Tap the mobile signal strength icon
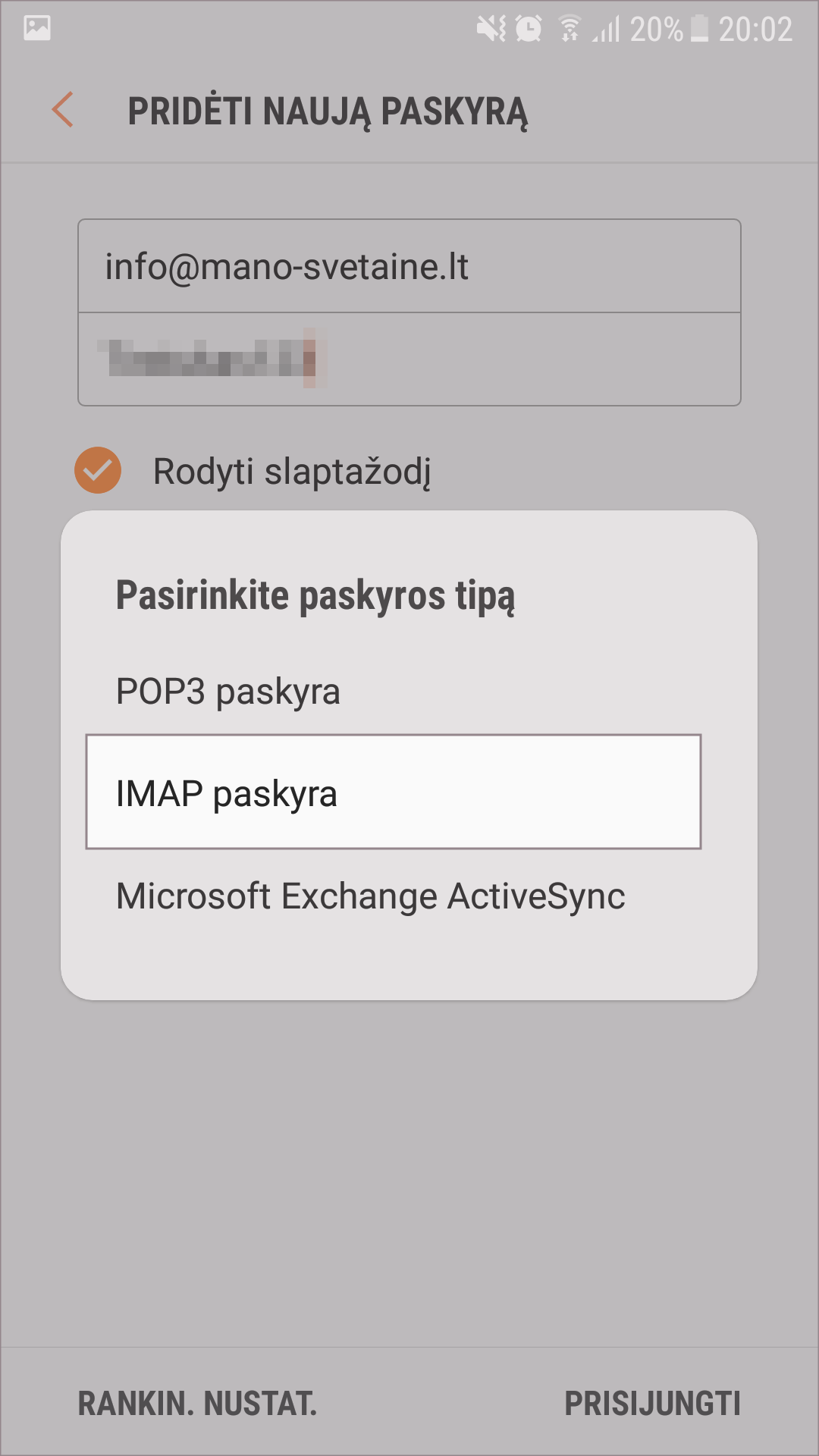 coord(607,30)
